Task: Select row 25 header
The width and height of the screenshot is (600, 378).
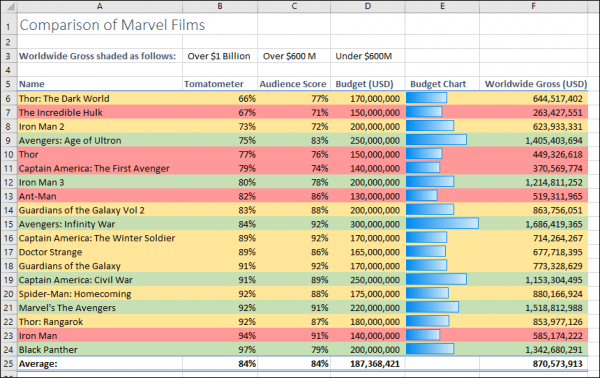Action: (x=8, y=363)
